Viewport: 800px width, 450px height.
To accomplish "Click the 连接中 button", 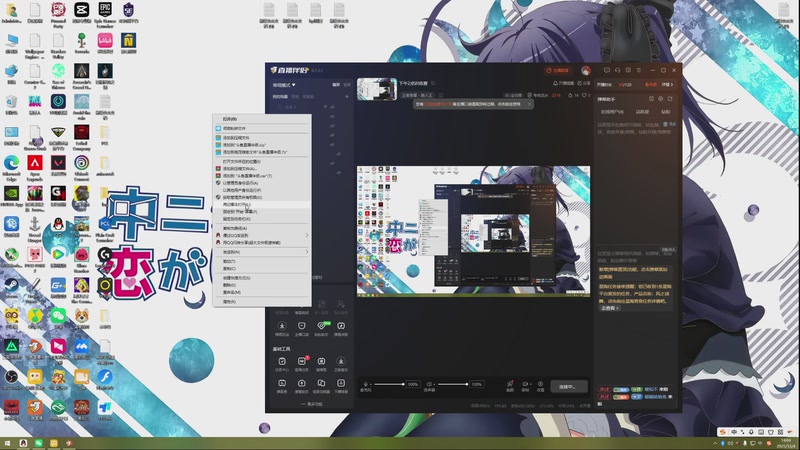I will [567, 387].
